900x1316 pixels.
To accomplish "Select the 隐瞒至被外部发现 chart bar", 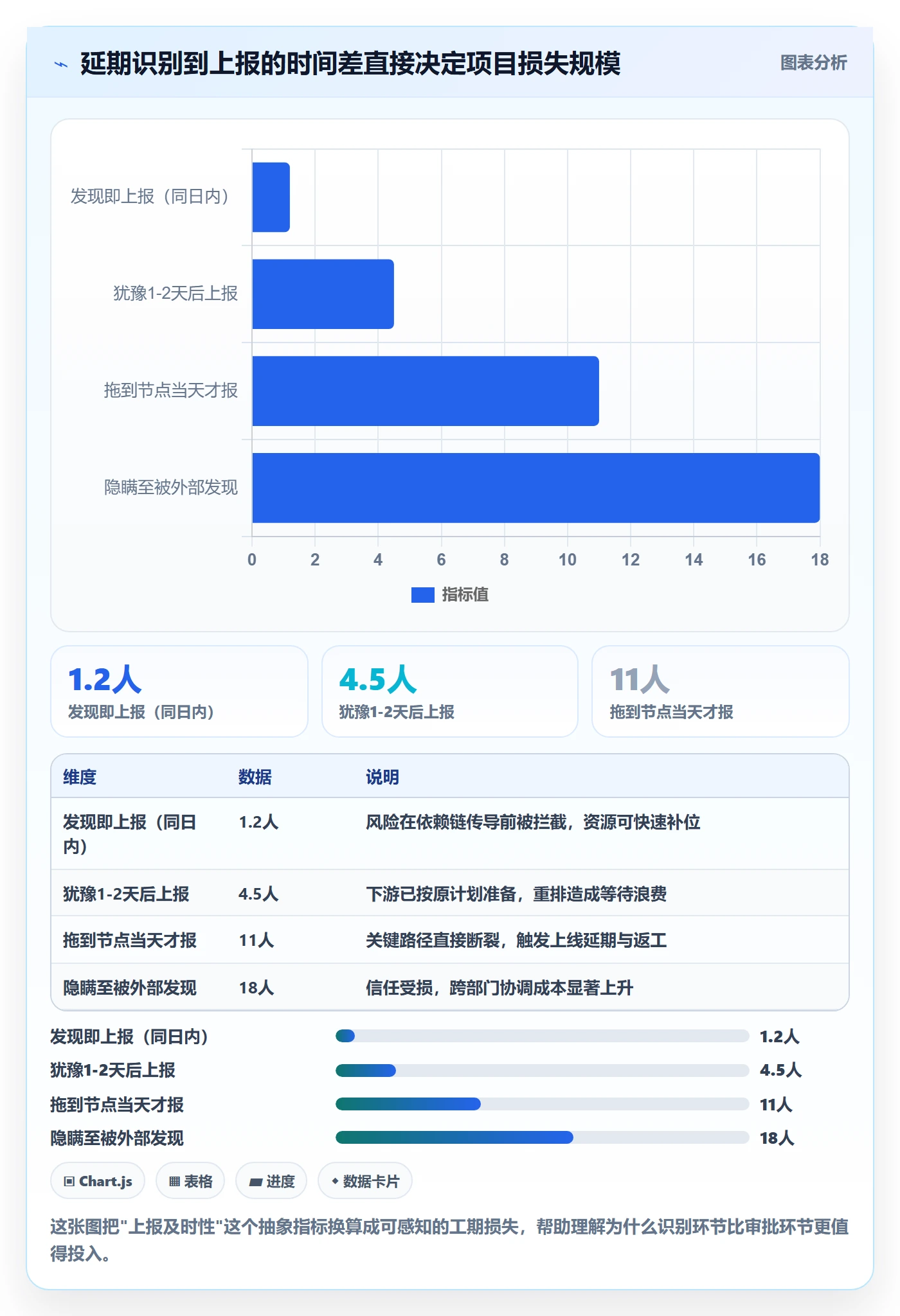I will pyautogui.click(x=536, y=488).
